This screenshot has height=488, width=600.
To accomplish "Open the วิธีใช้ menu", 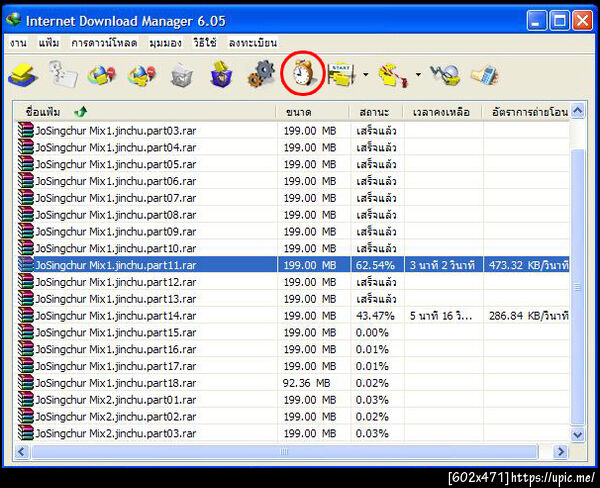I will (x=205, y=43).
